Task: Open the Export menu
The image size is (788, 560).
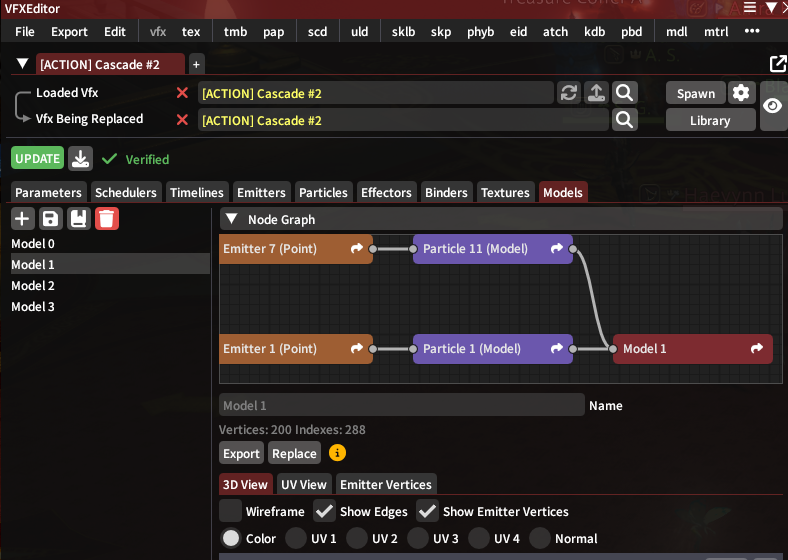Action: tap(69, 32)
